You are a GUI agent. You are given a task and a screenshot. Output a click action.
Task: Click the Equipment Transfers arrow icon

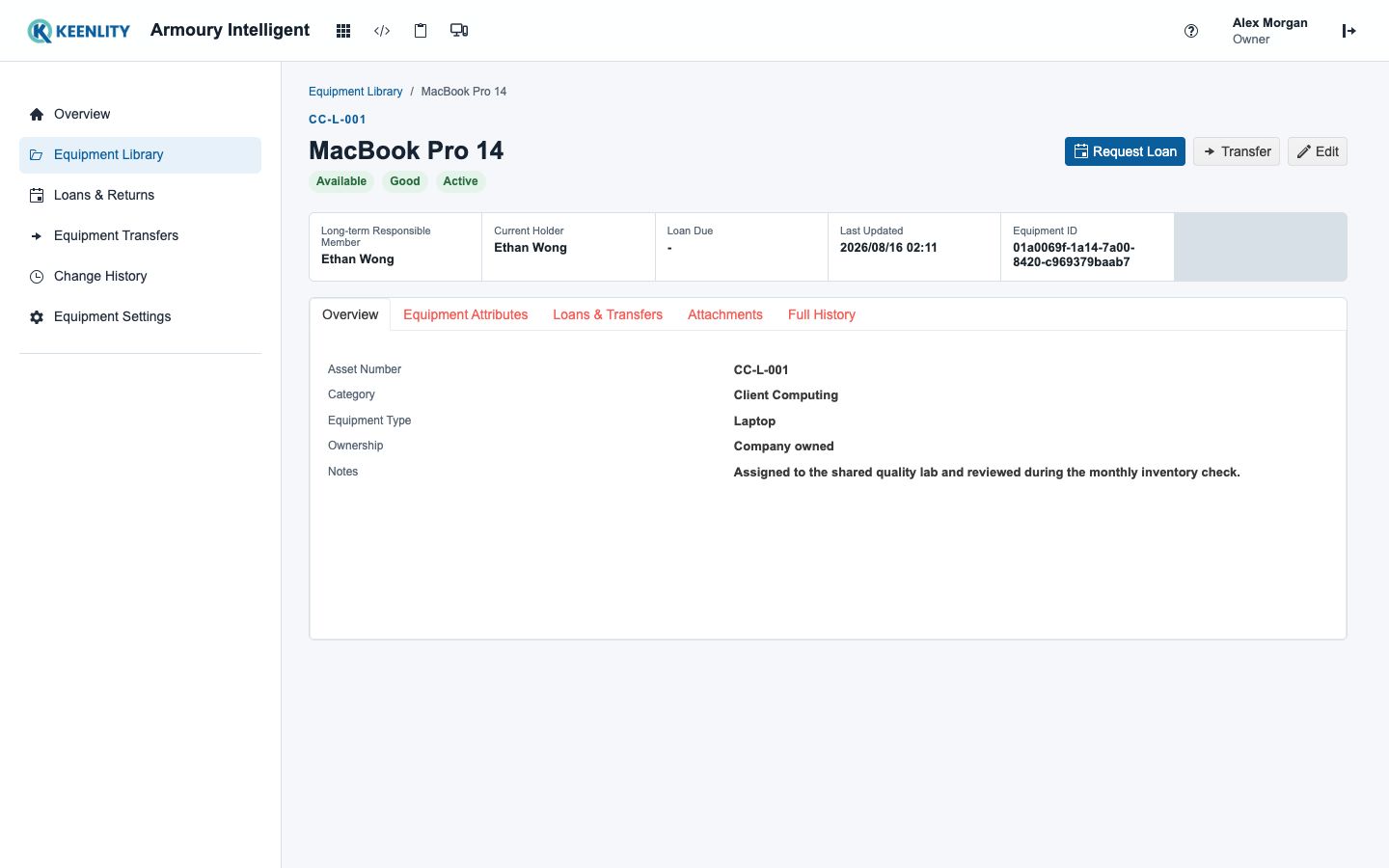click(x=37, y=236)
